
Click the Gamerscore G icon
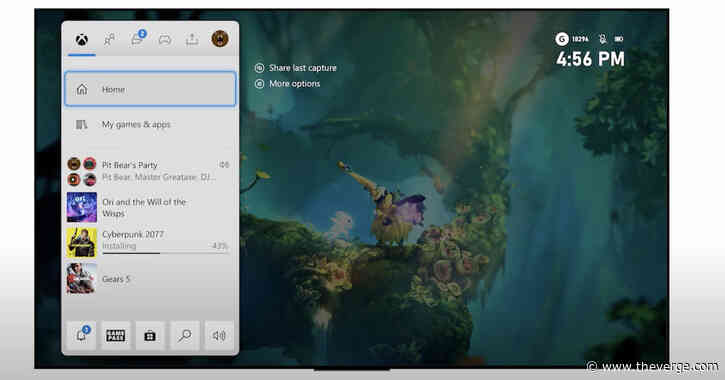(x=561, y=39)
